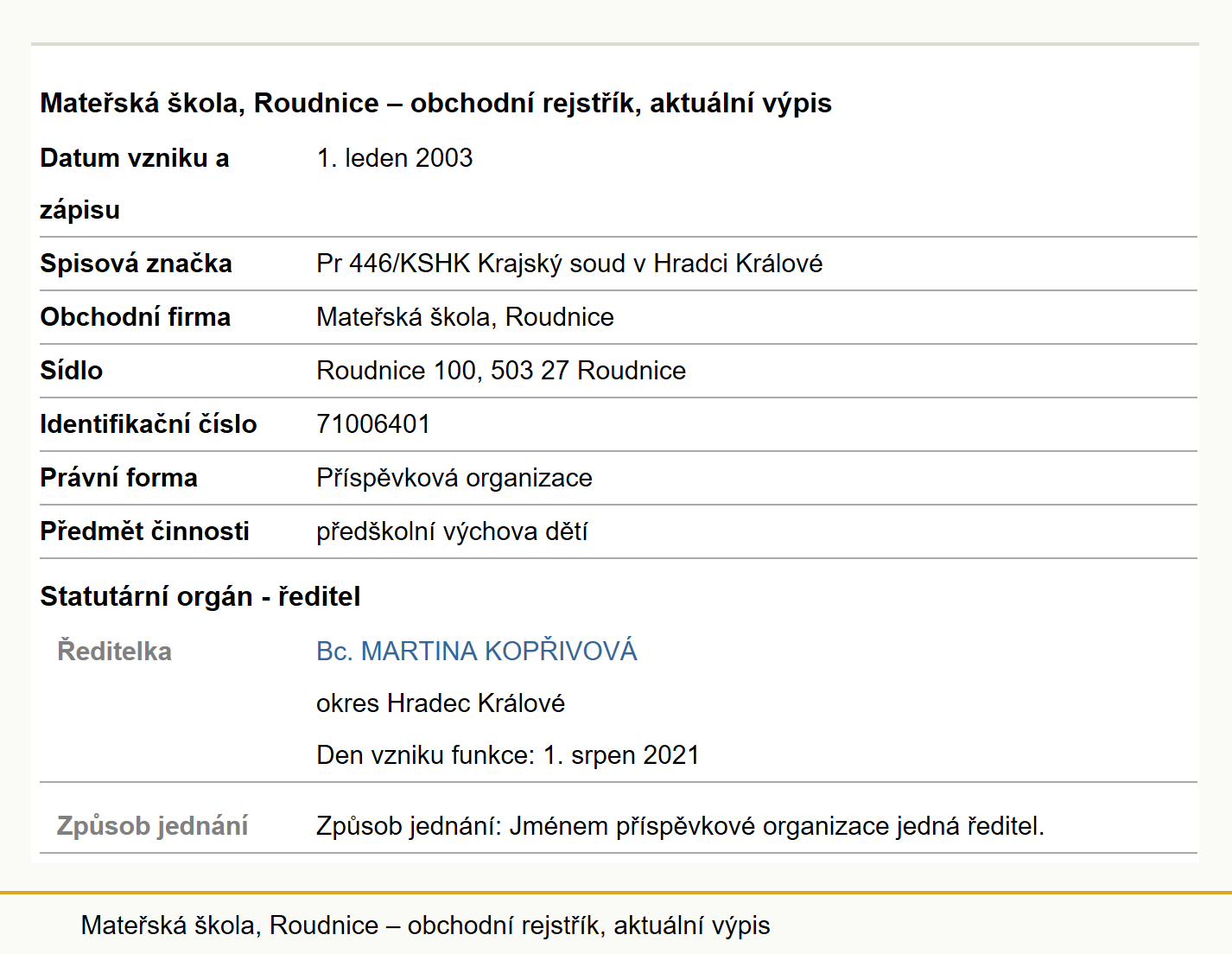Click the footer caption below the gold line
The image size is (1232, 954).
(x=425, y=925)
